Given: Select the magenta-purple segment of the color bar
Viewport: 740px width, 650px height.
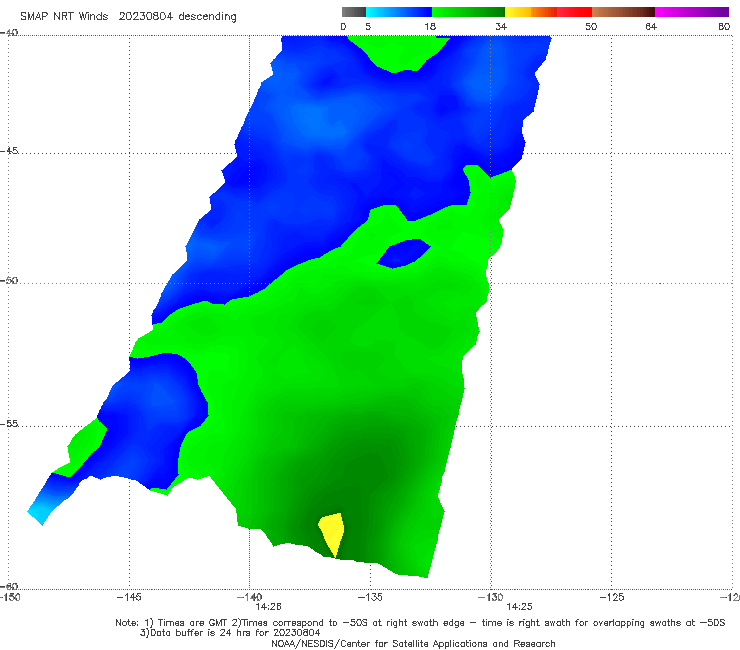Looking at the screenshot, I should 692,12.
